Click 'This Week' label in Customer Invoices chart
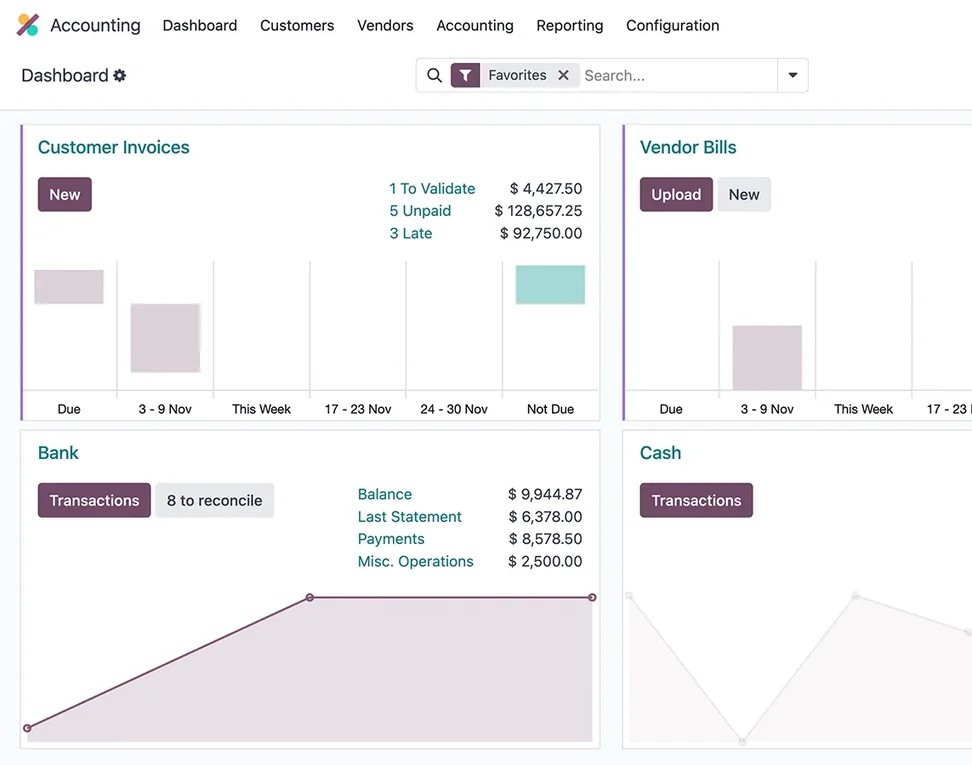The width and height of the screenshot is (972, 765). pos(261,409)
